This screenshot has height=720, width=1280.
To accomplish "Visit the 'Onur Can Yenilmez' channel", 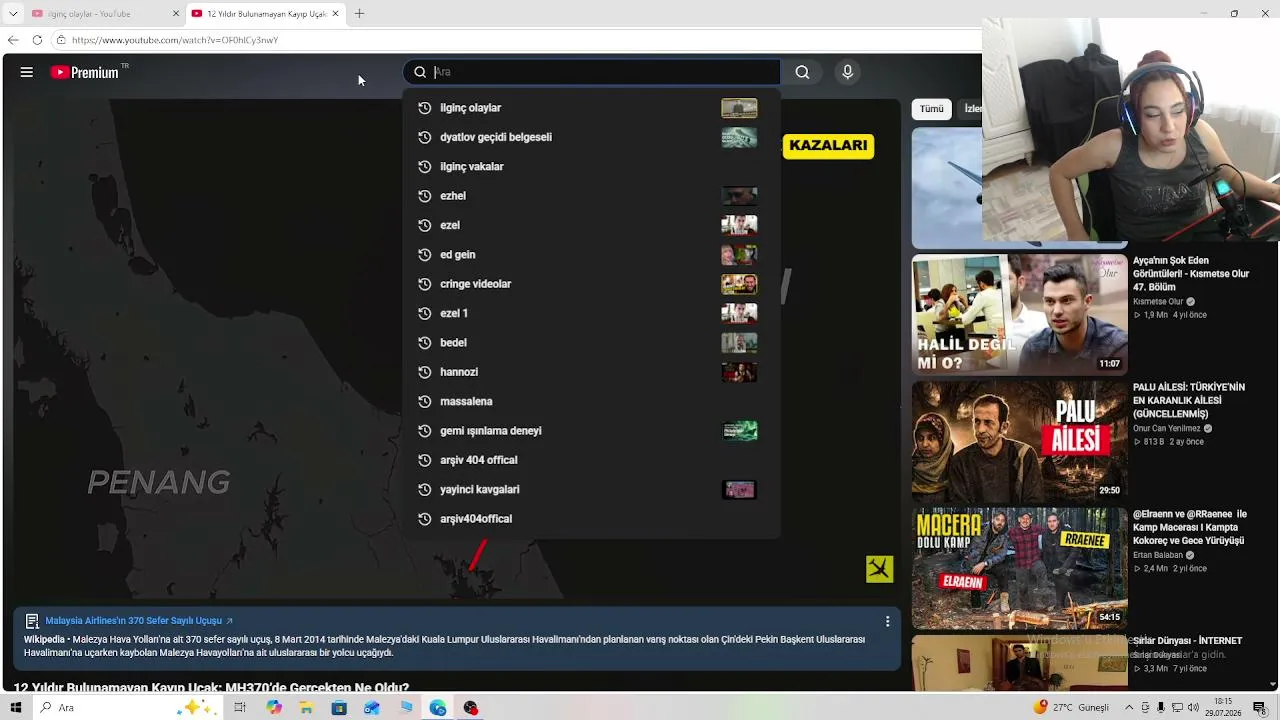I will (1167, 428).
